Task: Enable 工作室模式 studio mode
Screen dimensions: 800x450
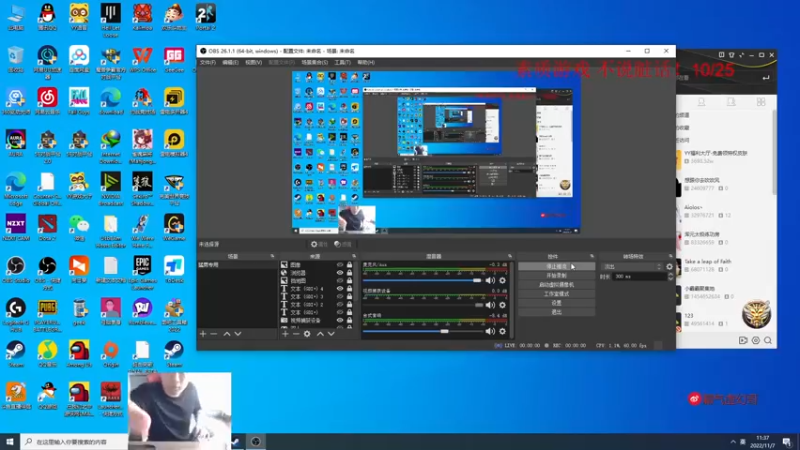Action: click(556, 294)
